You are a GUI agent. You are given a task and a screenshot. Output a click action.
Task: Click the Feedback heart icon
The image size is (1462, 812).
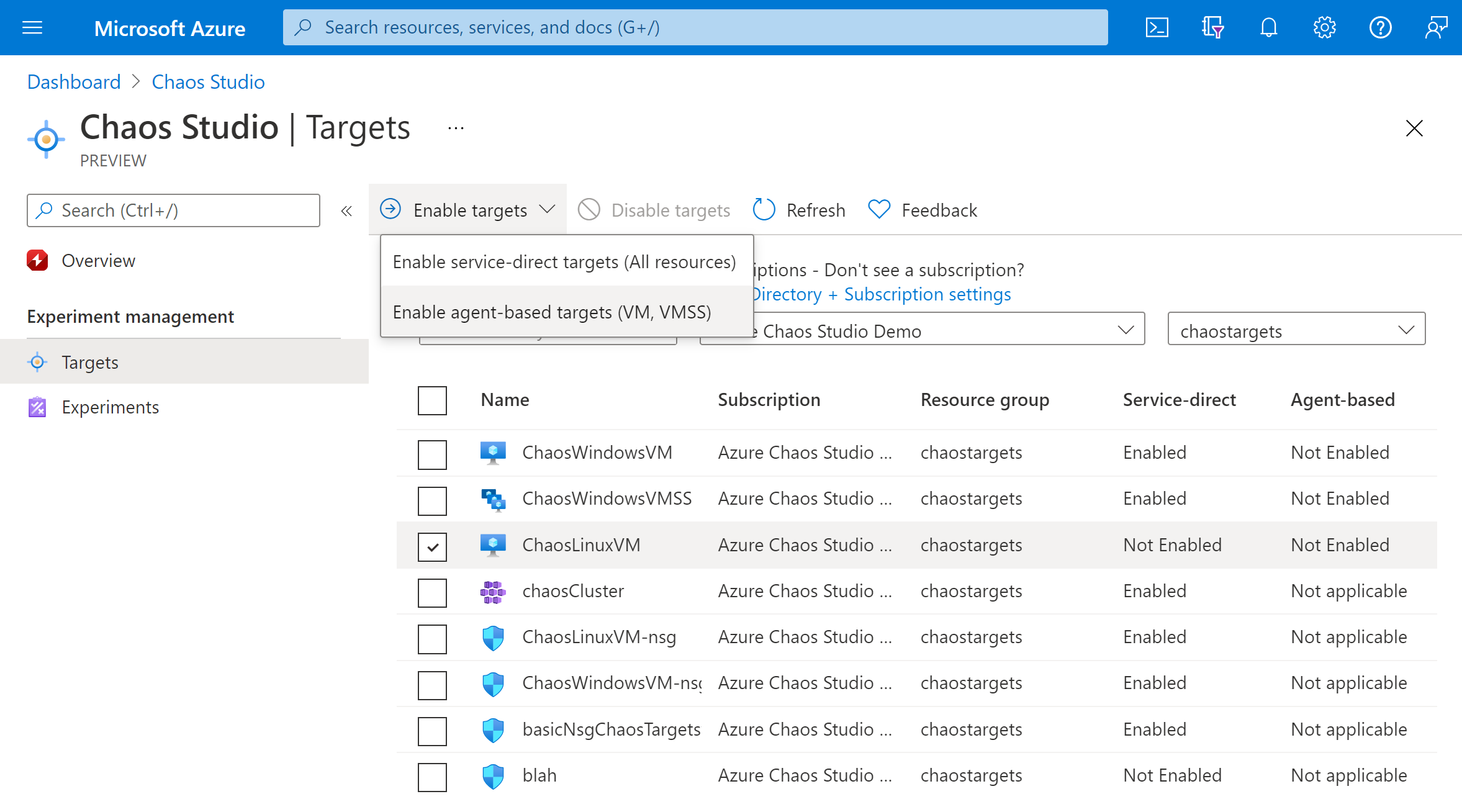click(879, 210)
